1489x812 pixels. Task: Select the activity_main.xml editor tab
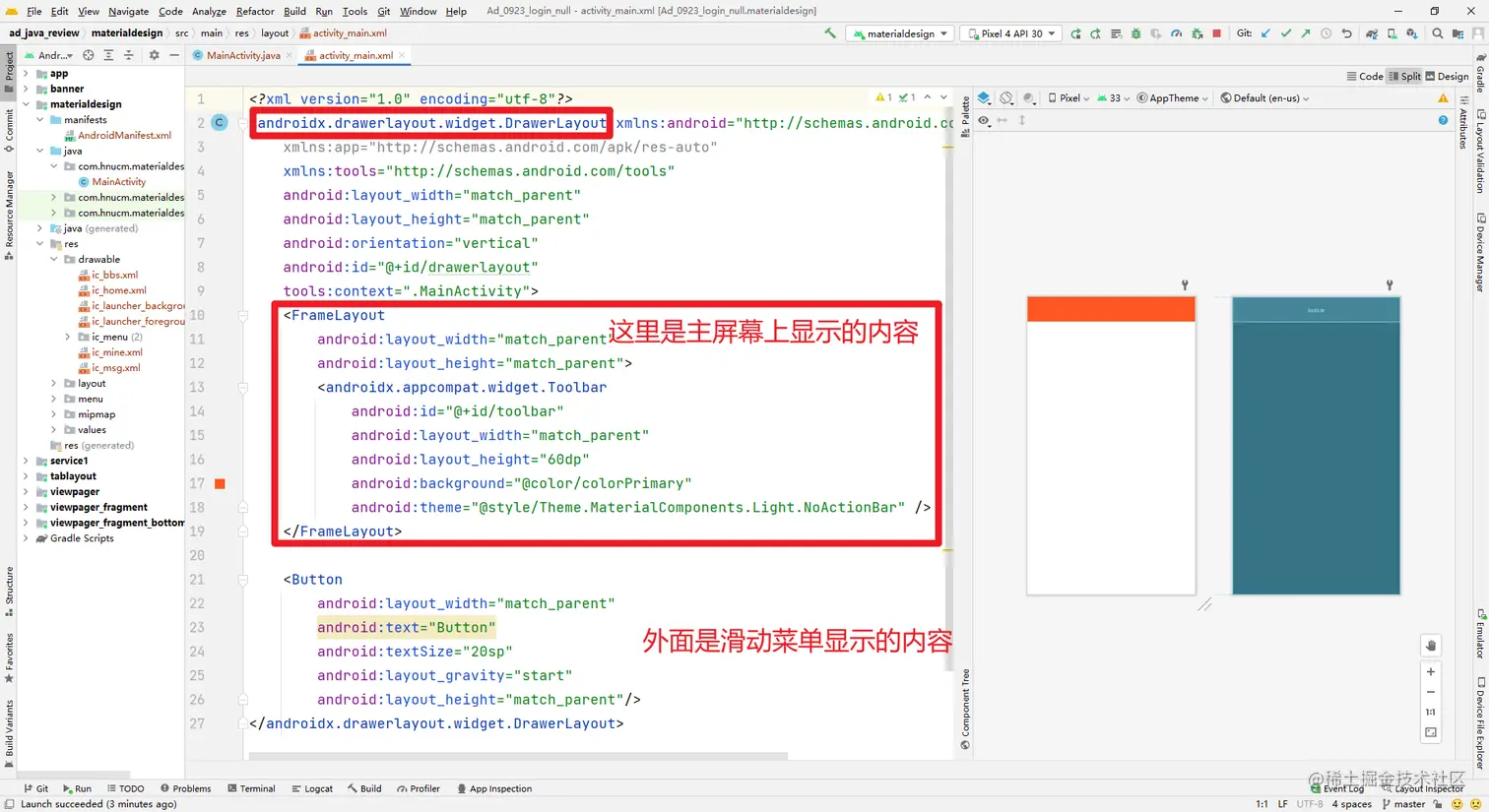(x=355, y=55)
